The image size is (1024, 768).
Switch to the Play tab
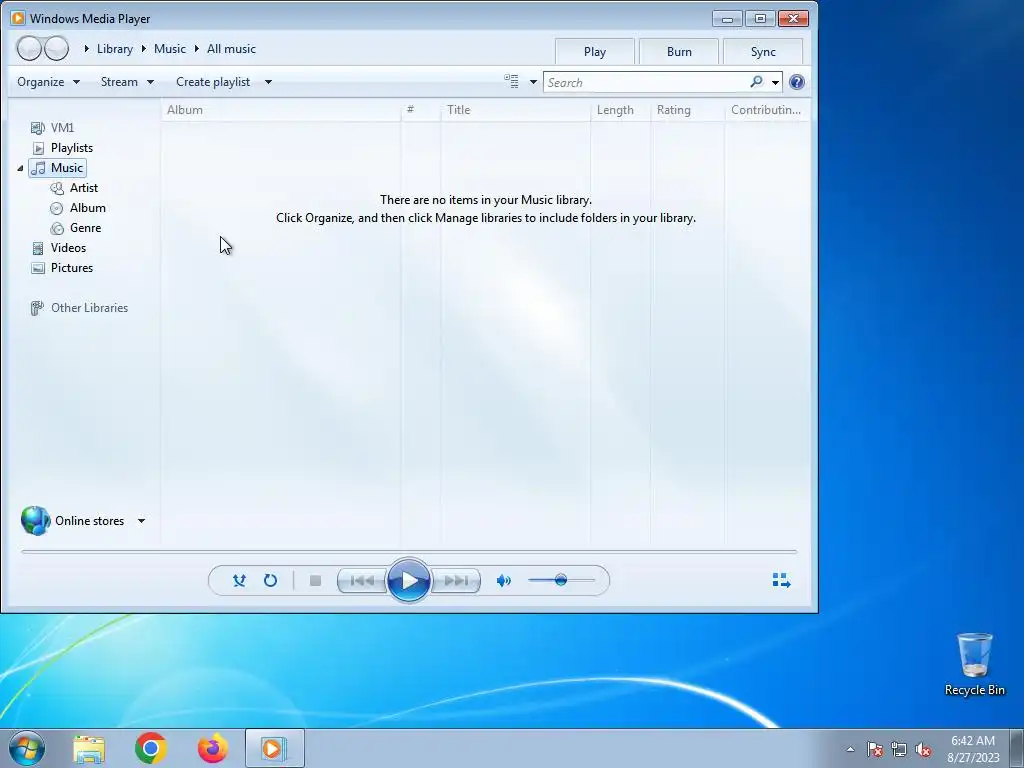595,52
